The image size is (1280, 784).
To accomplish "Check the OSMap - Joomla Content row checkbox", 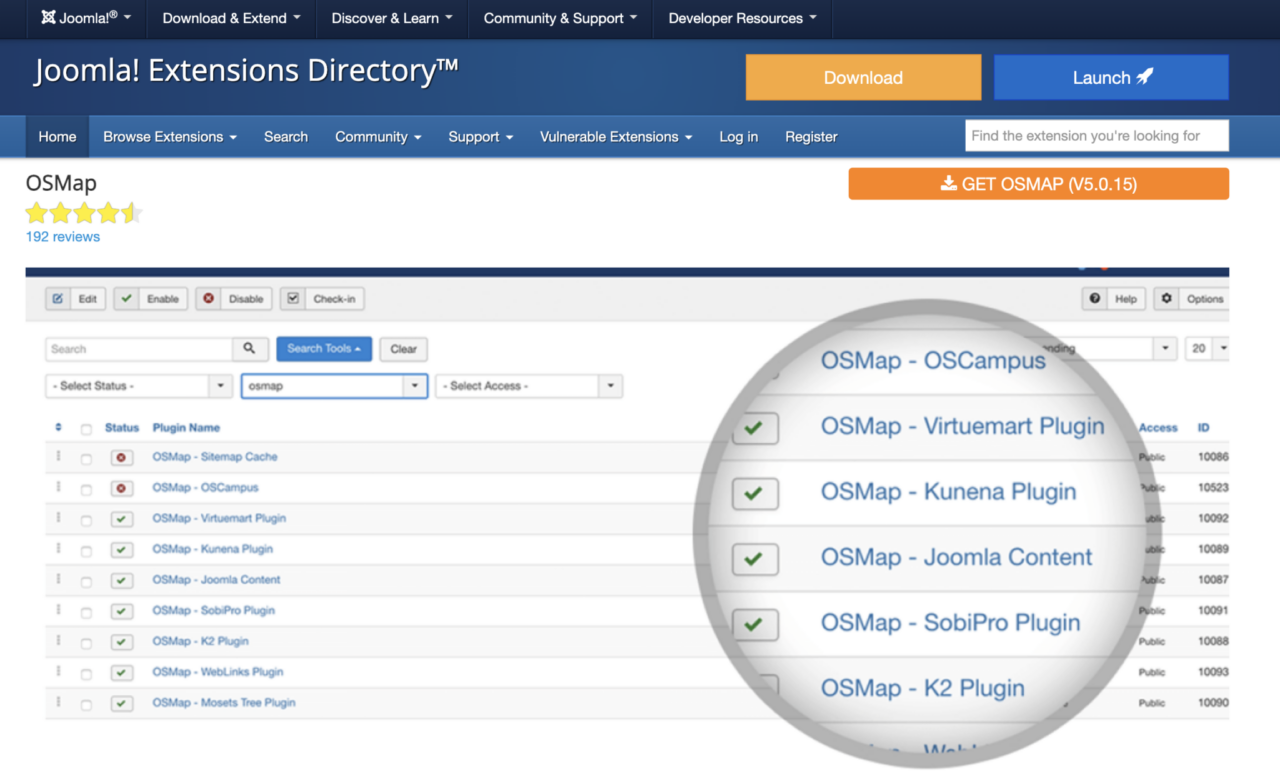I will point(86,582).
